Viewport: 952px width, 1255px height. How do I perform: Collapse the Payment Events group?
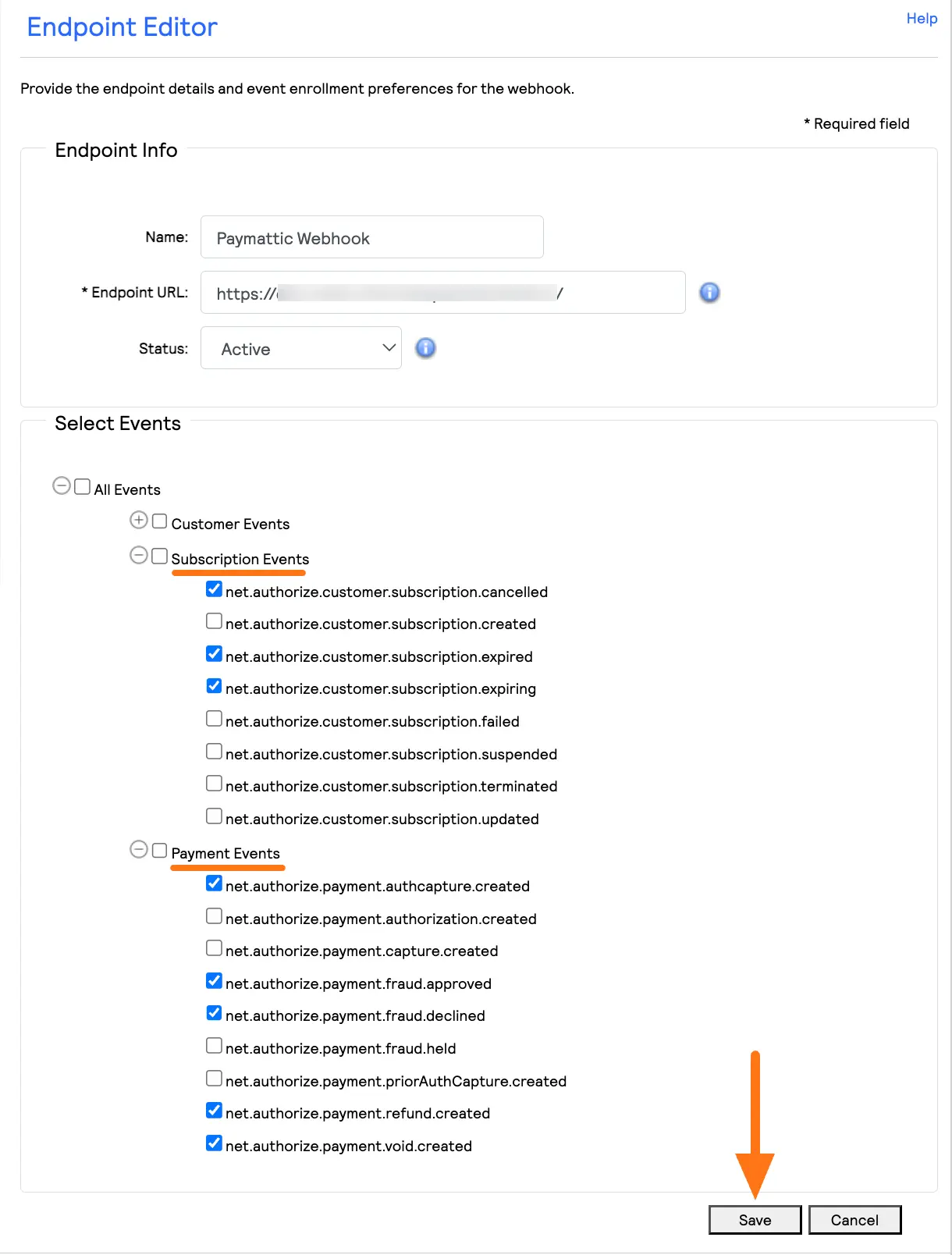(139, 849)
